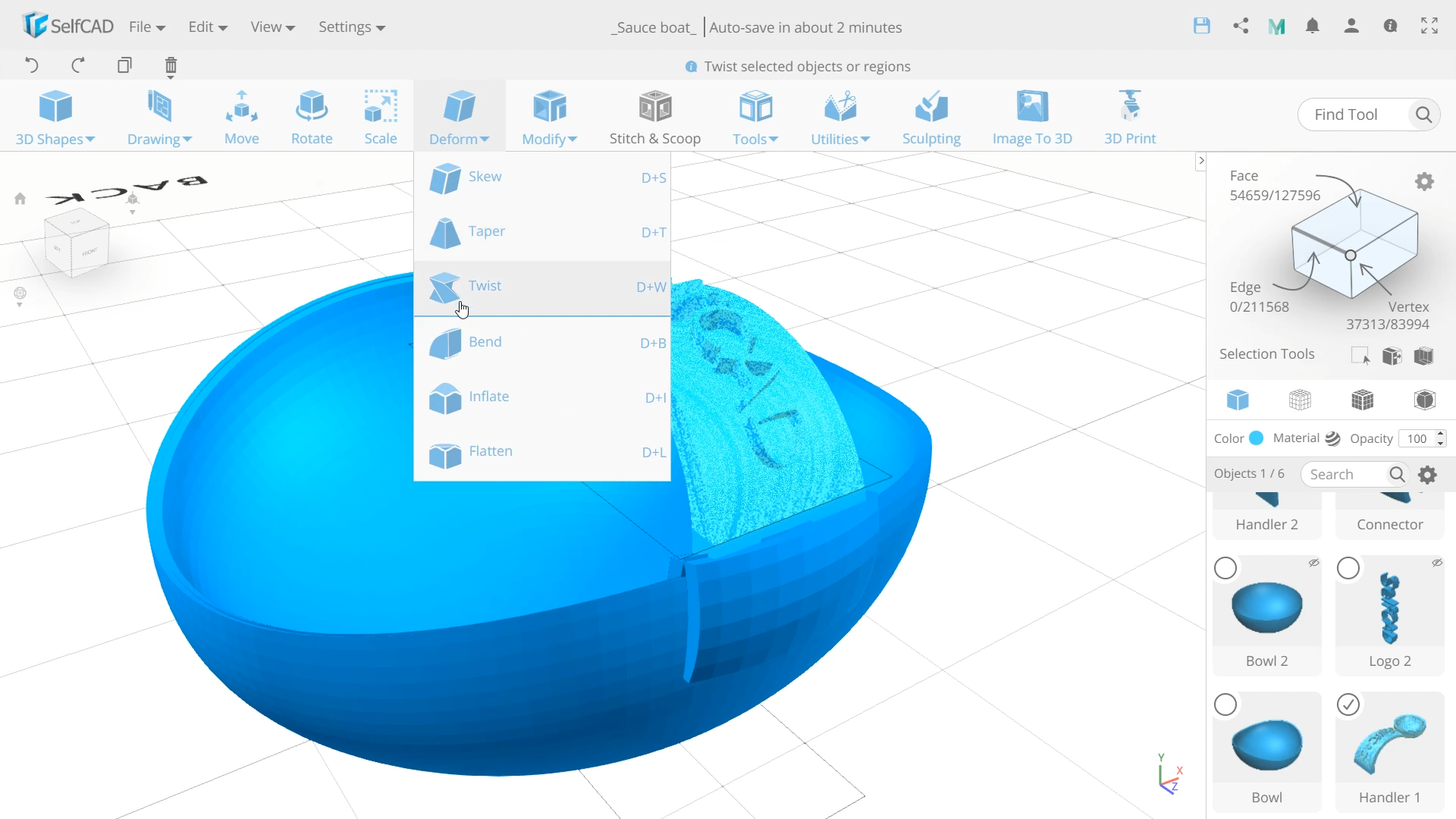Click the objects search magnifier icon
This screenshot has width=1456, height=819.
pyautogui.click(x=1397, y=474)
